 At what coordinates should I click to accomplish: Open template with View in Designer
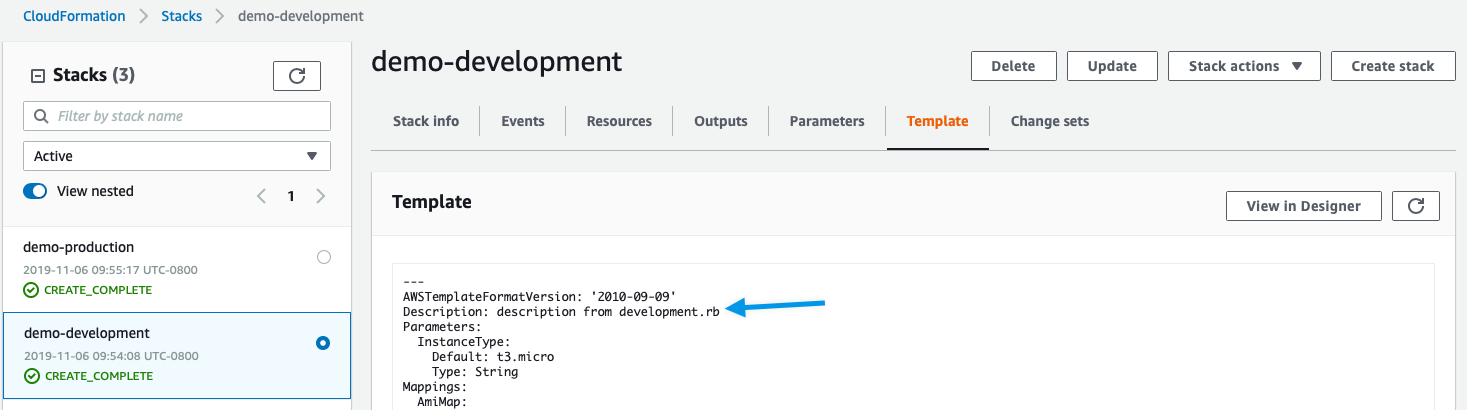[x=1304, y=206]
